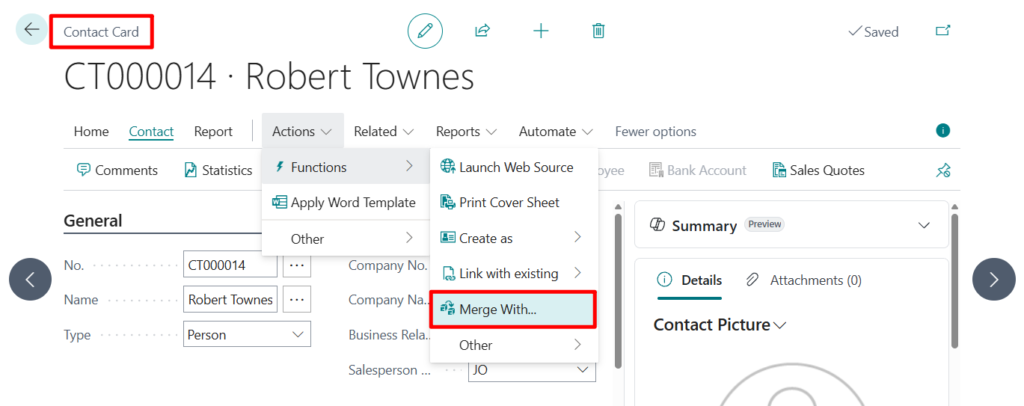Open the Salesperson code dropdown
This screenshot has height=406, width=1024.
pyautogui.click(x=583, y=370)
